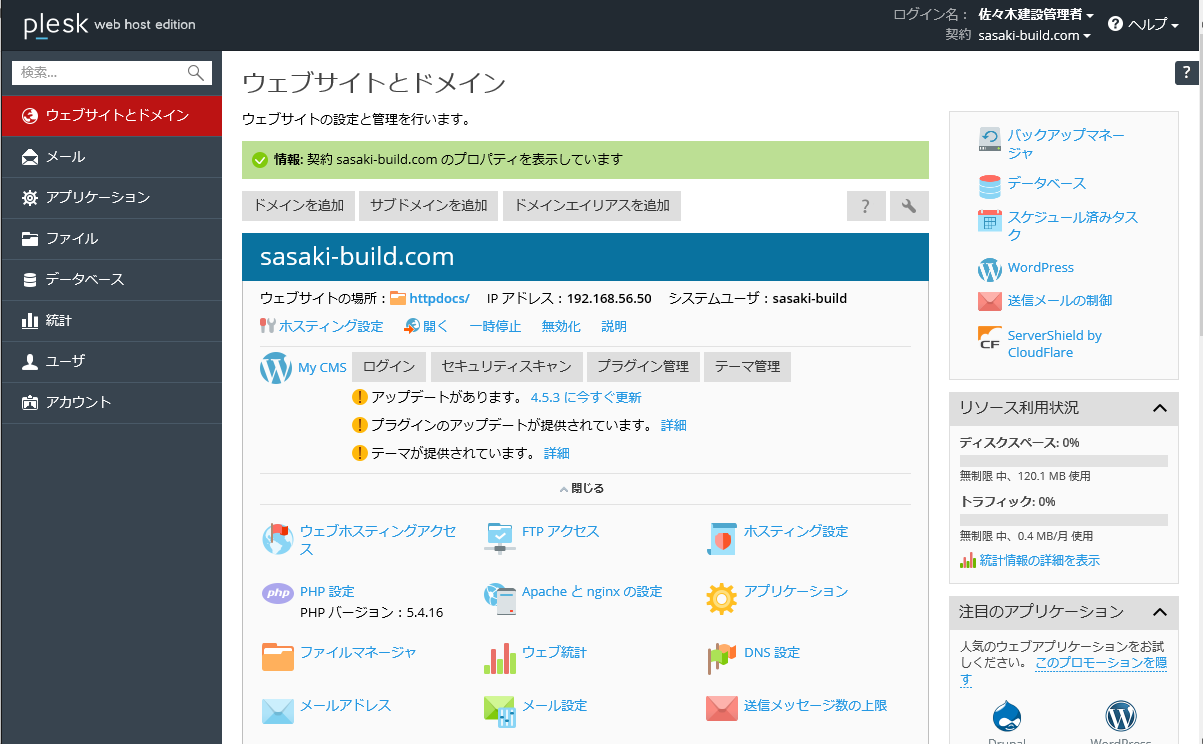Click the ドメインを追加 button
The height and width of the screenshot is (744, 1203).
coord(298,205)
